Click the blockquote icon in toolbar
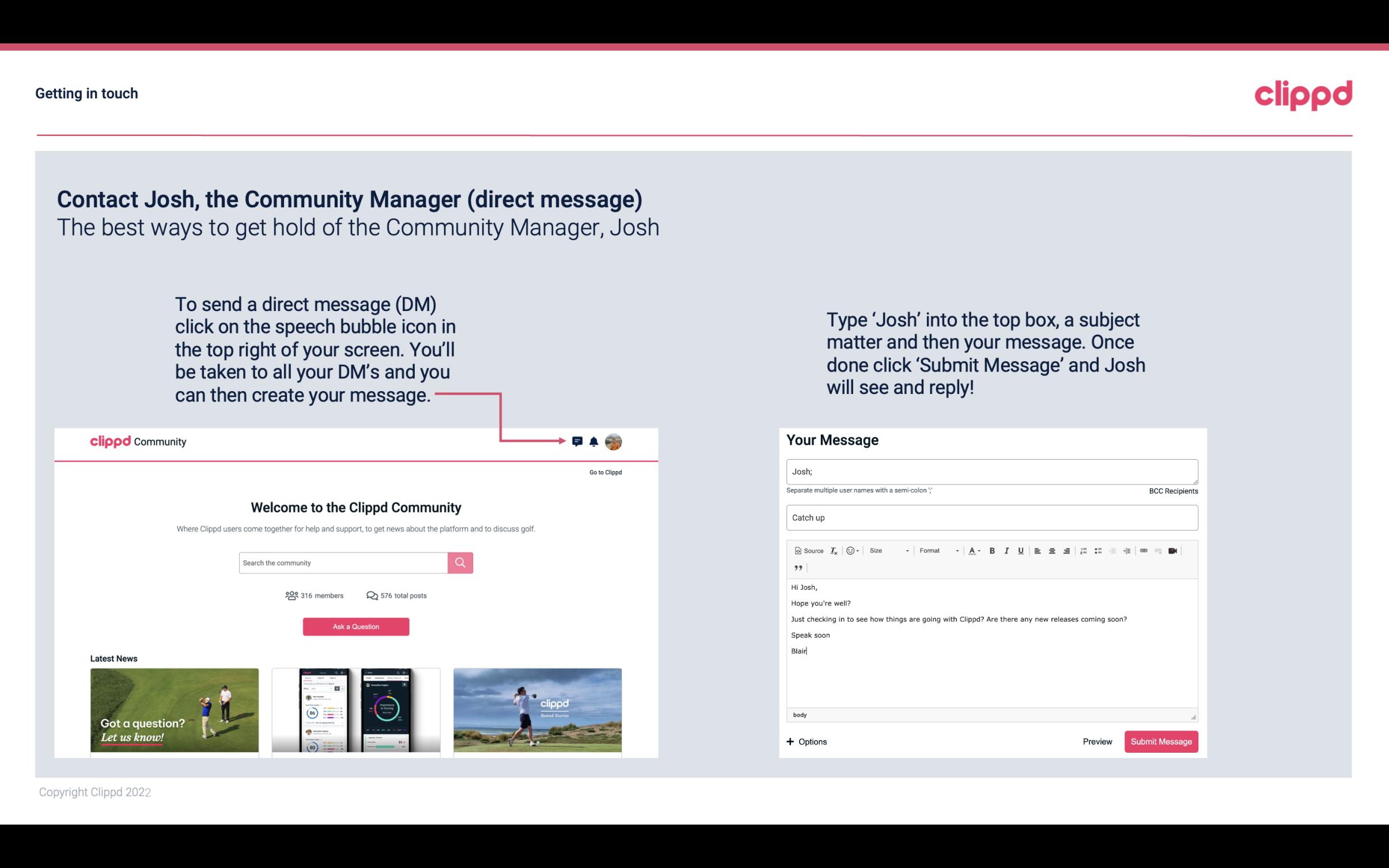This screenshot has width=1389, height=868. click(x=797, y=567)
